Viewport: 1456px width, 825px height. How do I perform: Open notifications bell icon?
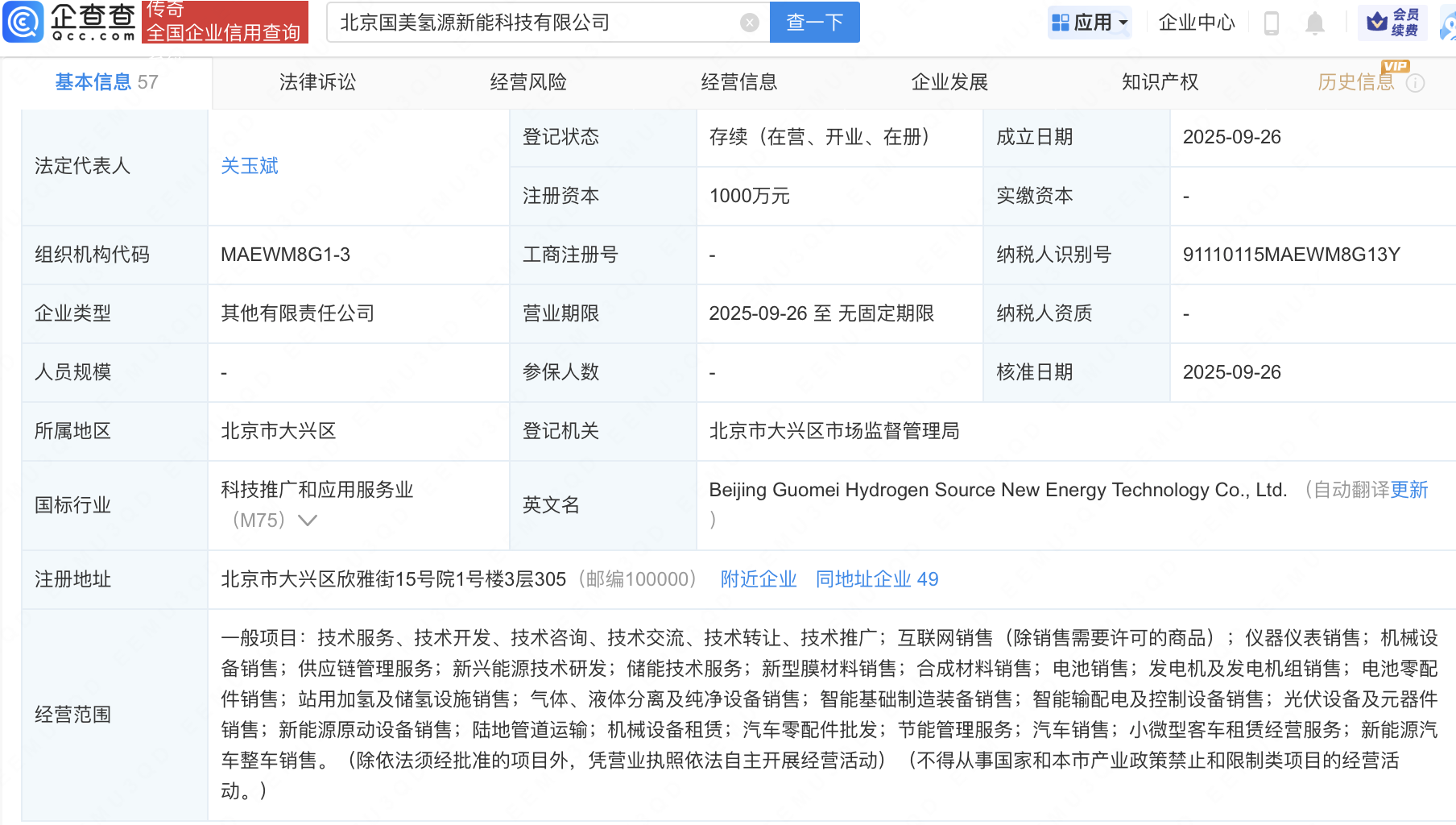pyautogui.click(x=1314, y=23)
